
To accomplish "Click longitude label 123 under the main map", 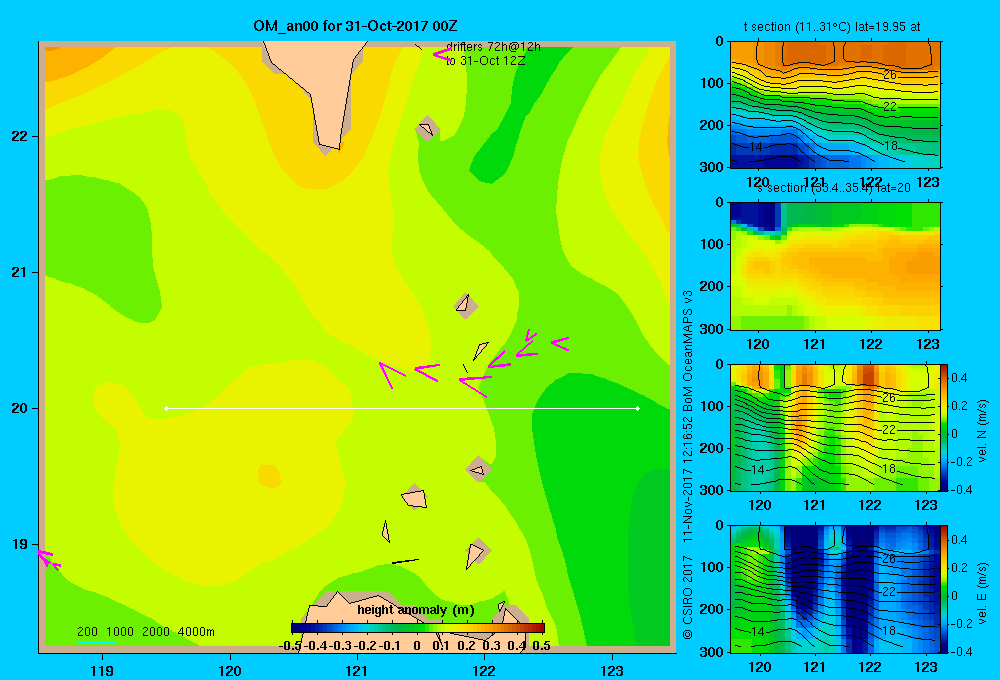I will coord(612,670).
